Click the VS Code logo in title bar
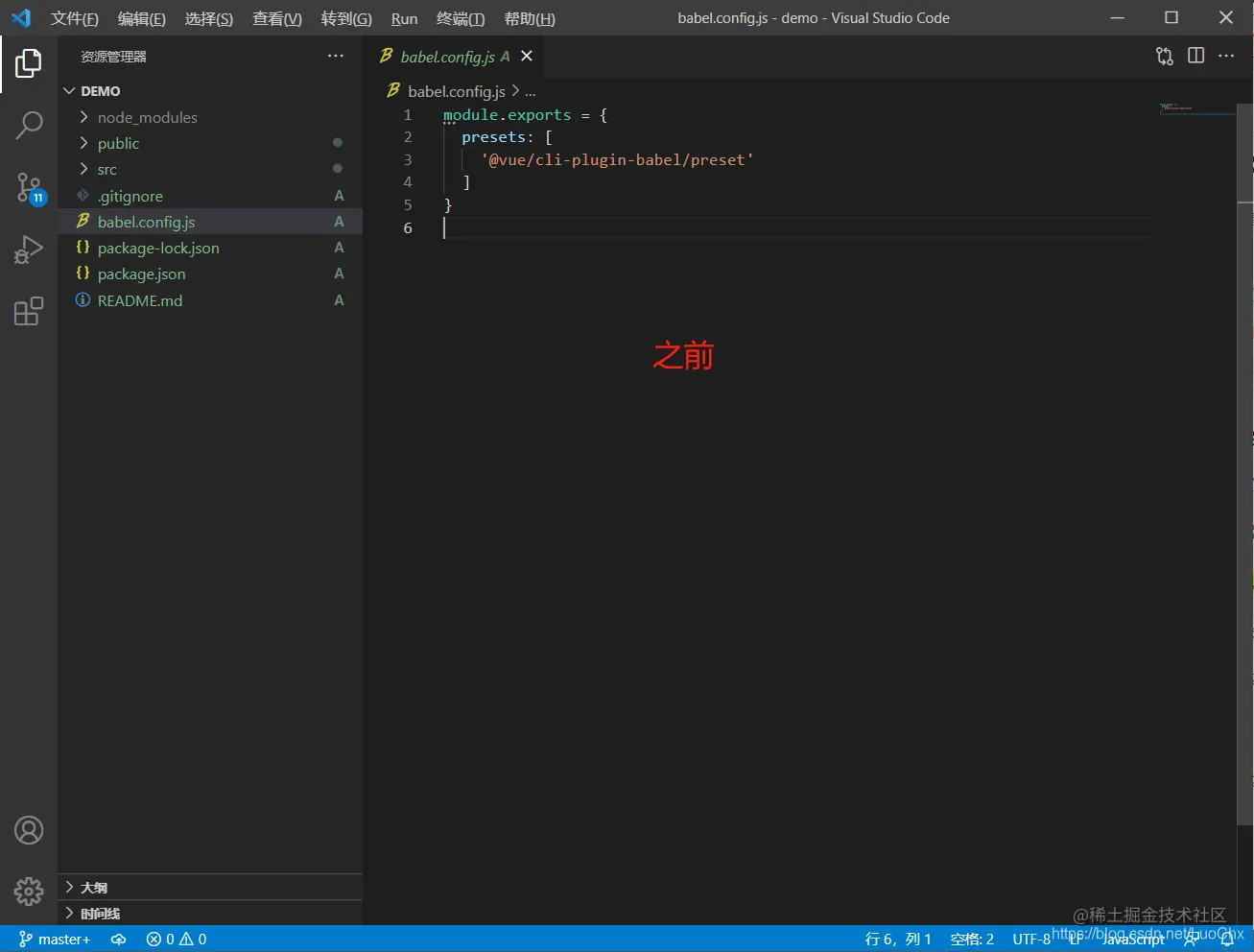Viewport: 1254px width, 952px height. click(21, 17)
